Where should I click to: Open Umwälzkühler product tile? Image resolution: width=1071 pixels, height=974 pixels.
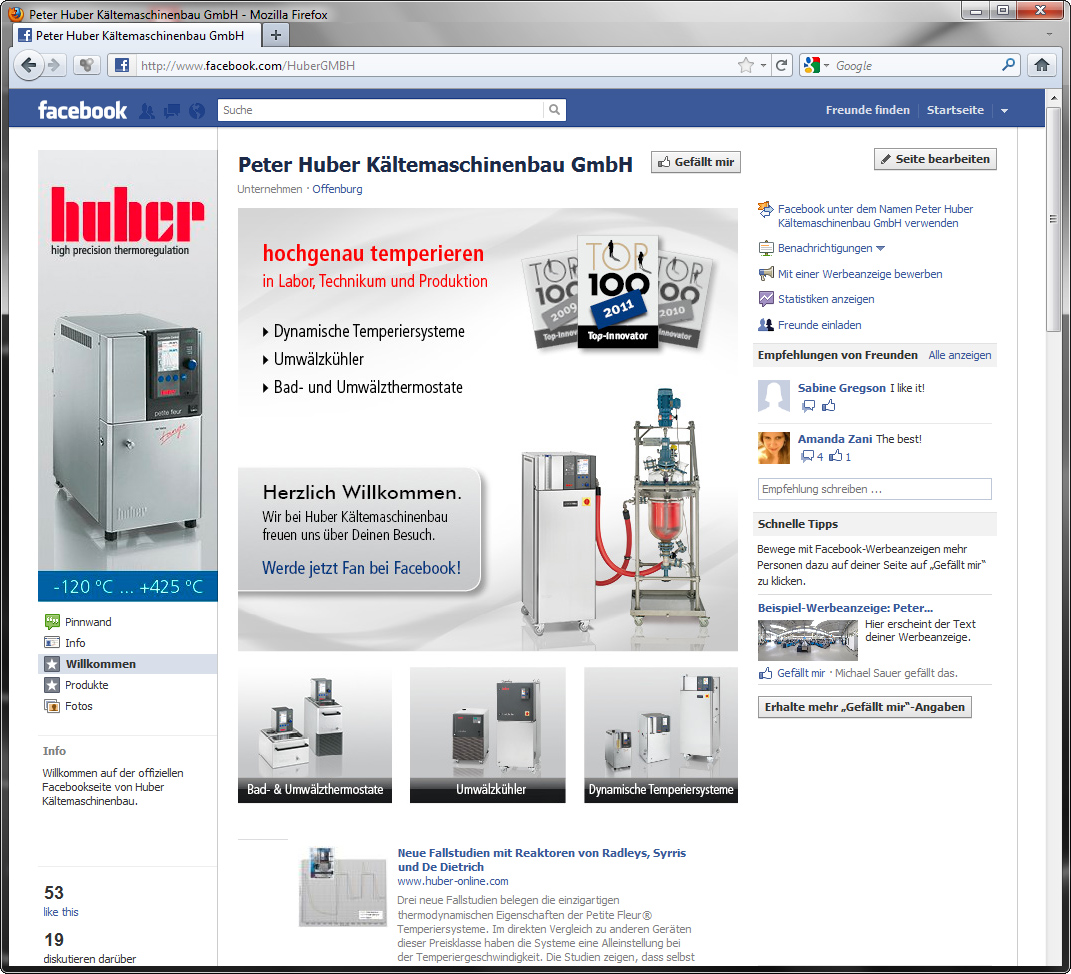click(x=488, y=735)
